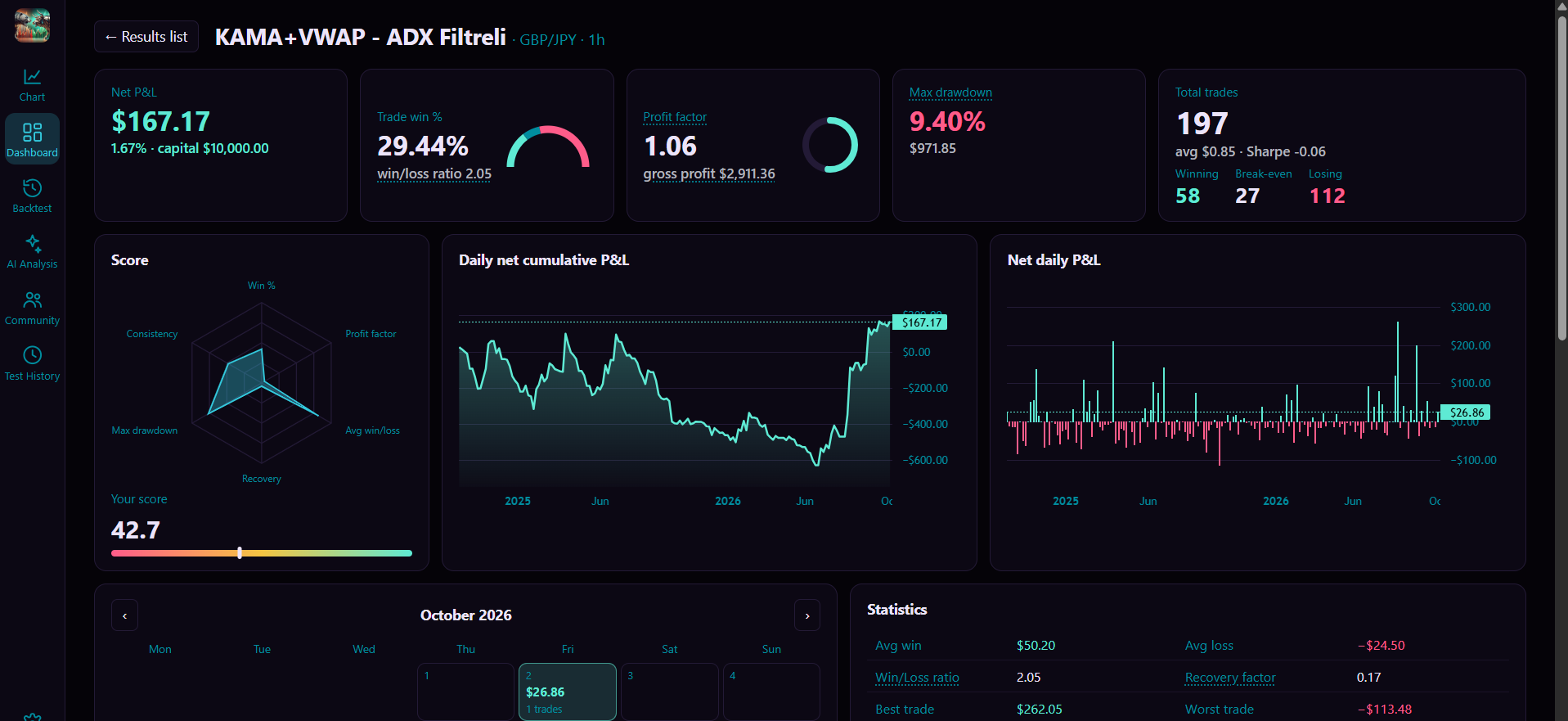Click the app logo at top left

click(32, 25)
